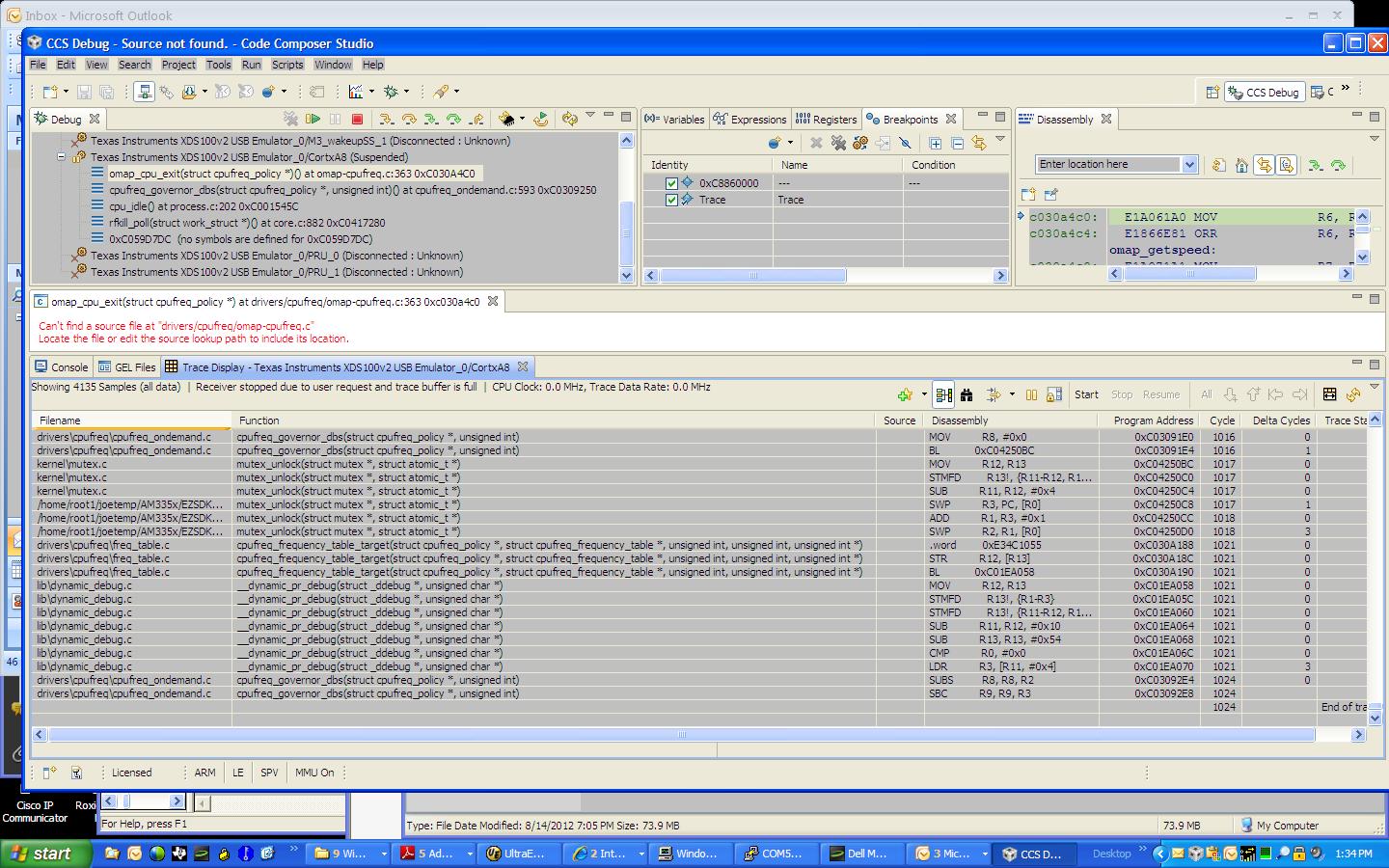Click the red Terminate button in Debug view
The width and height of the screenshot is (1389, 868).
[357, 119]
